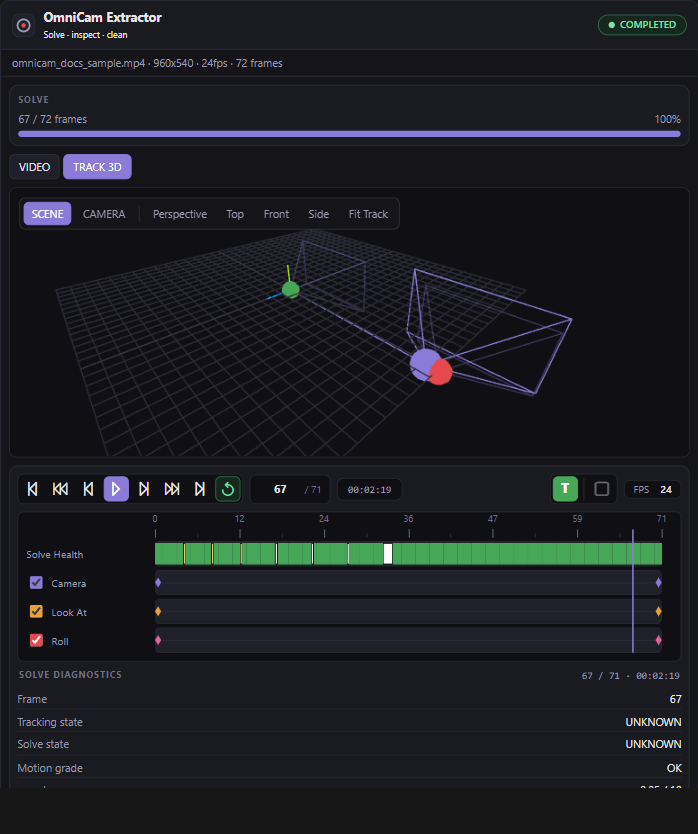Click the Roll start keyframe diamond

[158, 640]
